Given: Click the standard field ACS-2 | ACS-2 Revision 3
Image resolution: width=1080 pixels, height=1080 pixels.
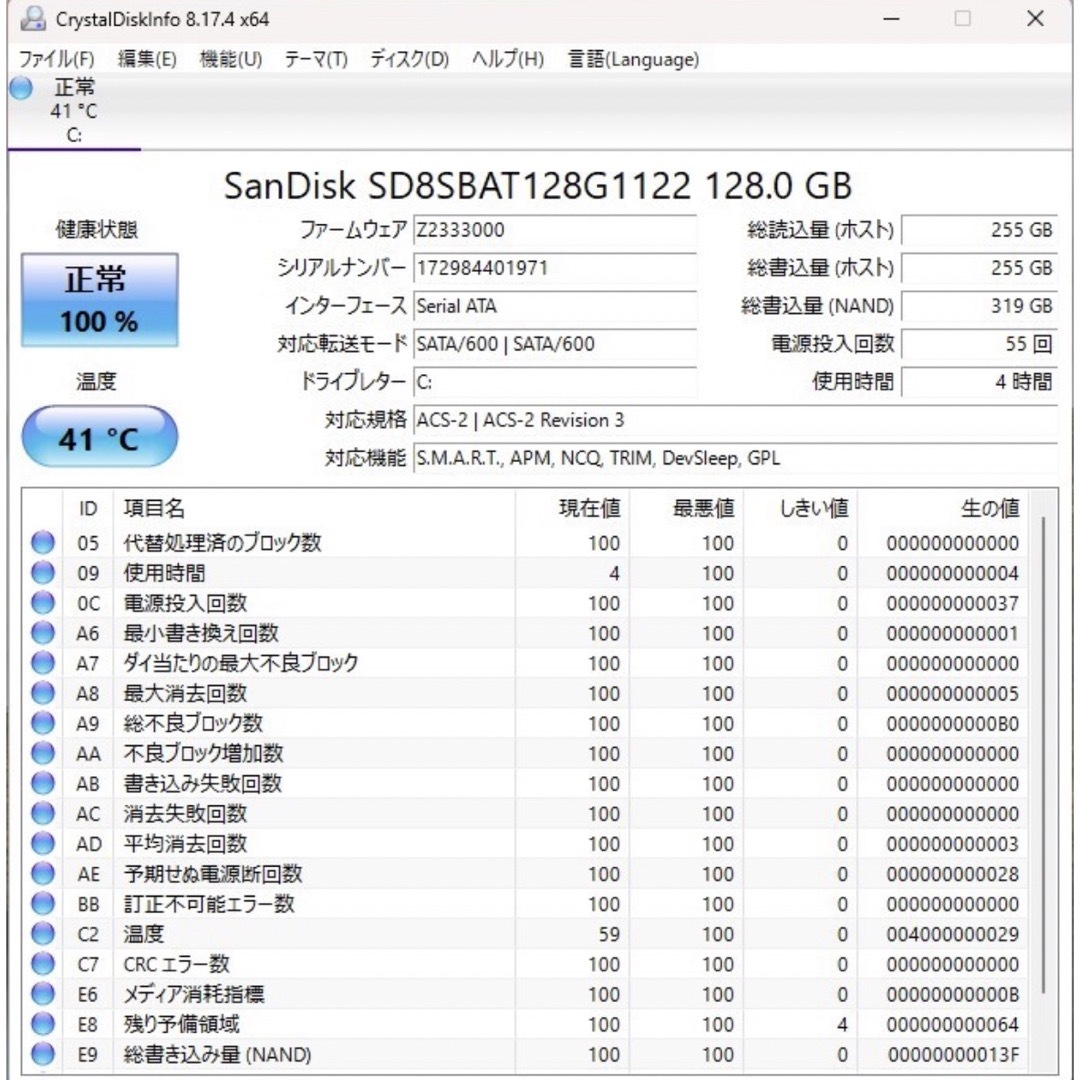Looking at the screenshot, I should 736,420.
